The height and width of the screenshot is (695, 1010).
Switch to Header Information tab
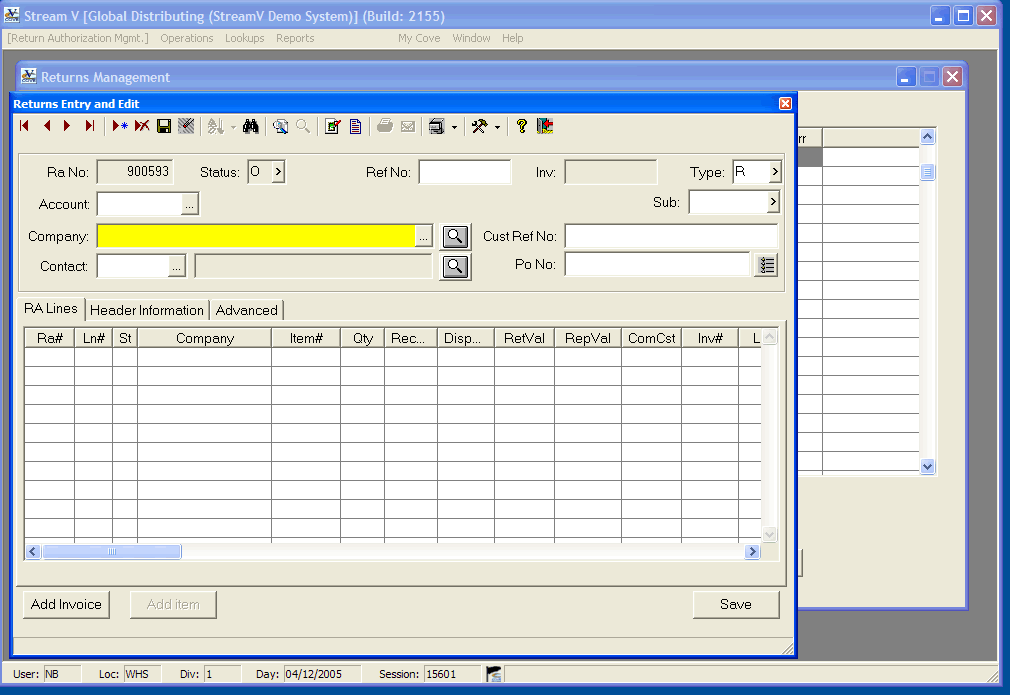click(x=147, y=310)
